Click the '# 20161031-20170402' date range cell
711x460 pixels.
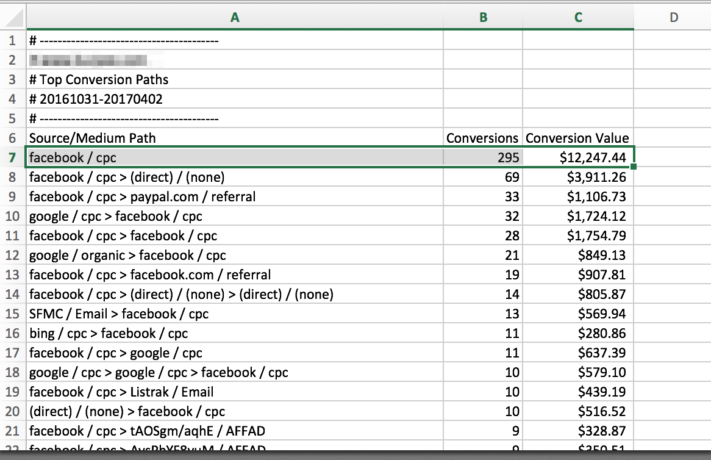(x=96, y=99)
